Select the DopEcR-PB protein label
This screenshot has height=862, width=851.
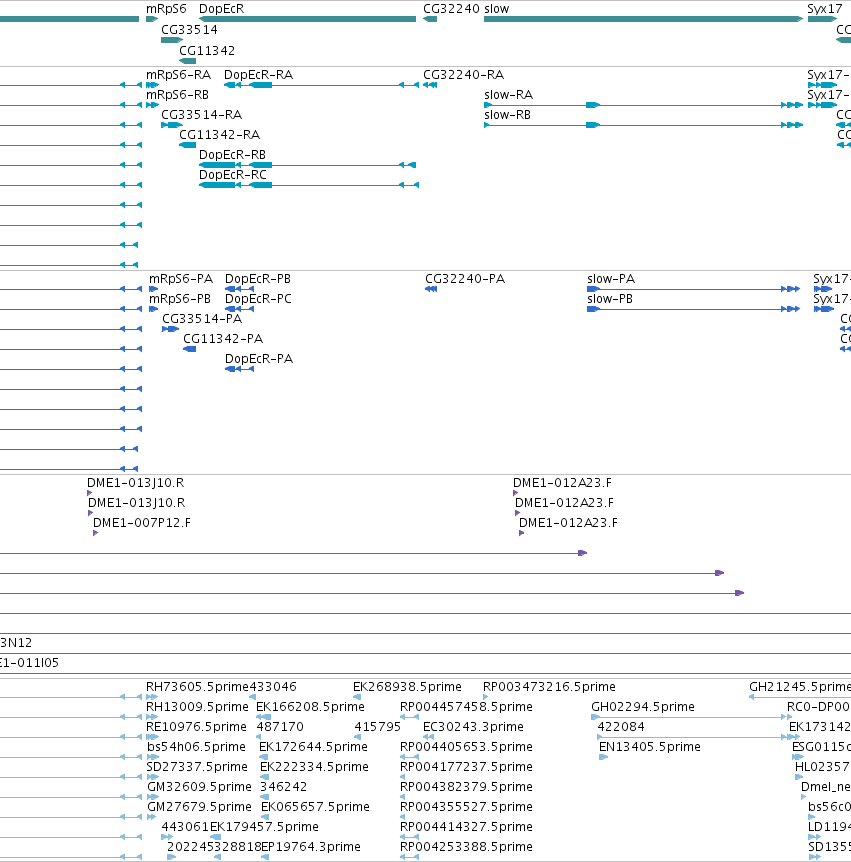coord(258,279)
